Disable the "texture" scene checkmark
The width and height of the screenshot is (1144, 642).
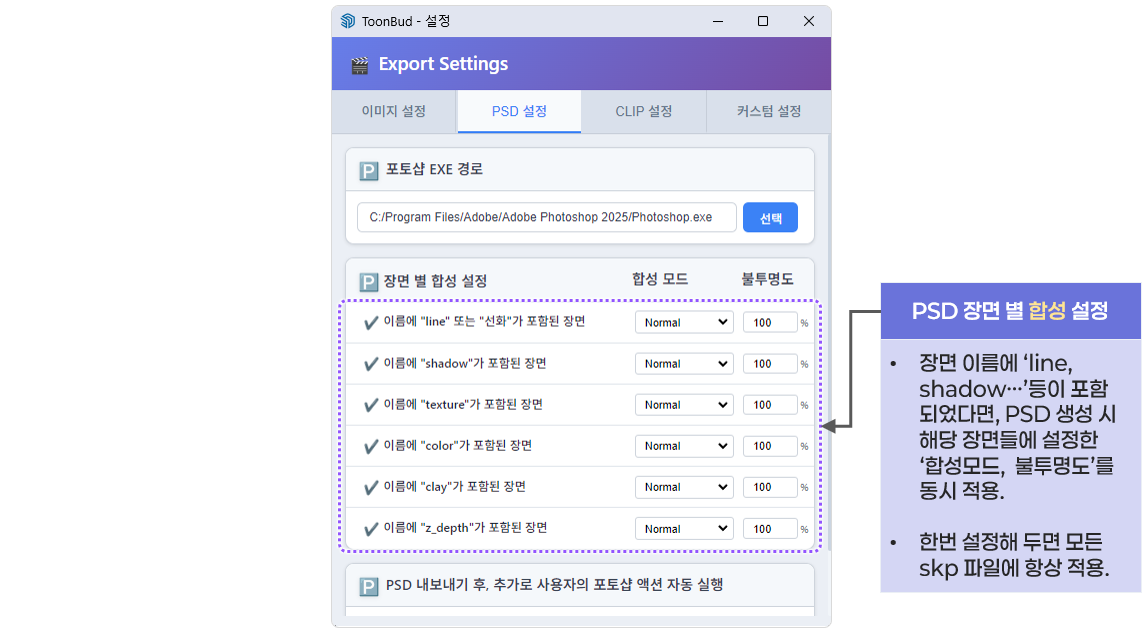click(x=371, y=404)
